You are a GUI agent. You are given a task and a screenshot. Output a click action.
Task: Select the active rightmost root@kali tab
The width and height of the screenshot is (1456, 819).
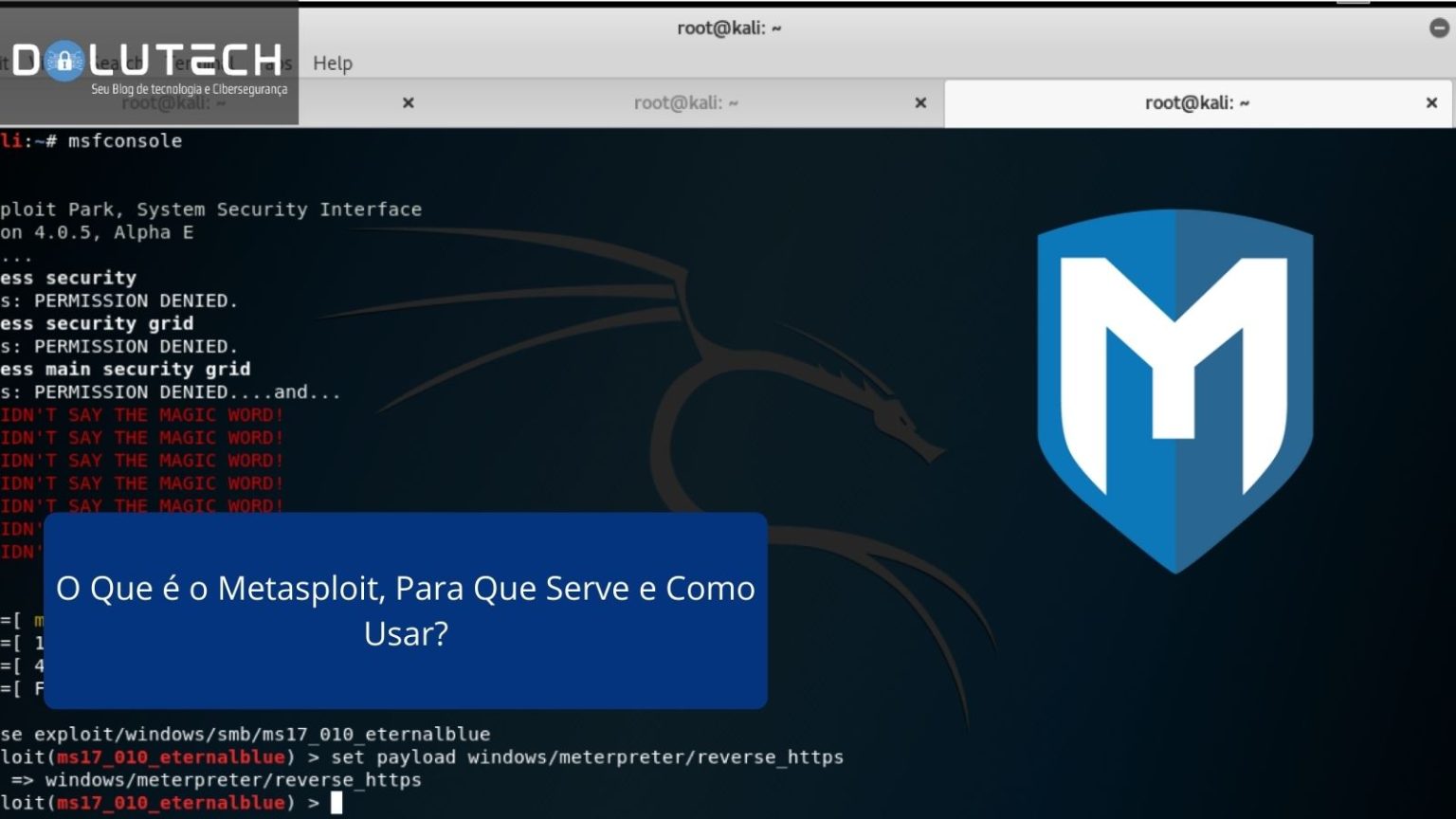tap(1196, 102)
